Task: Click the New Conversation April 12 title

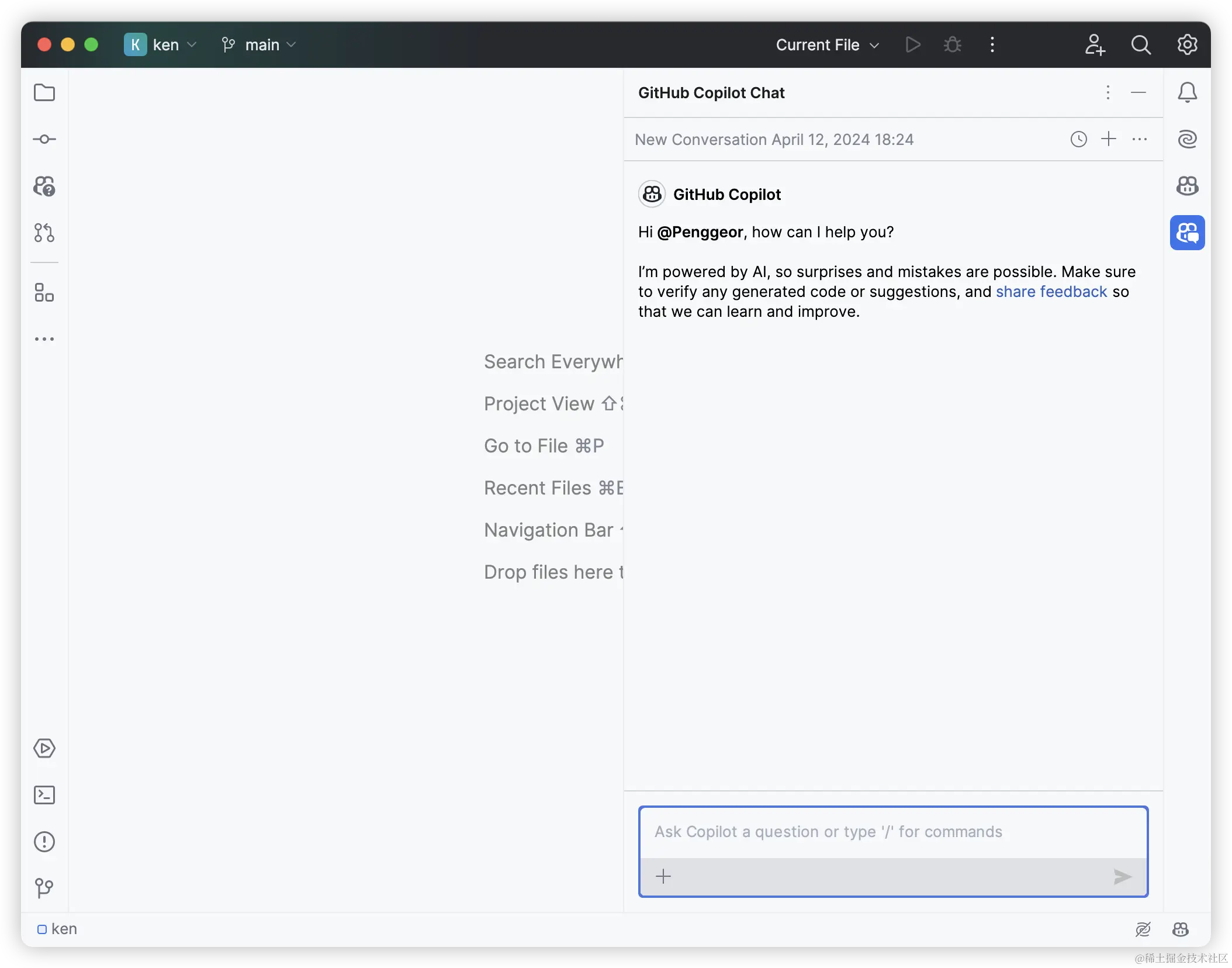Action: click(x=774, y=140)
